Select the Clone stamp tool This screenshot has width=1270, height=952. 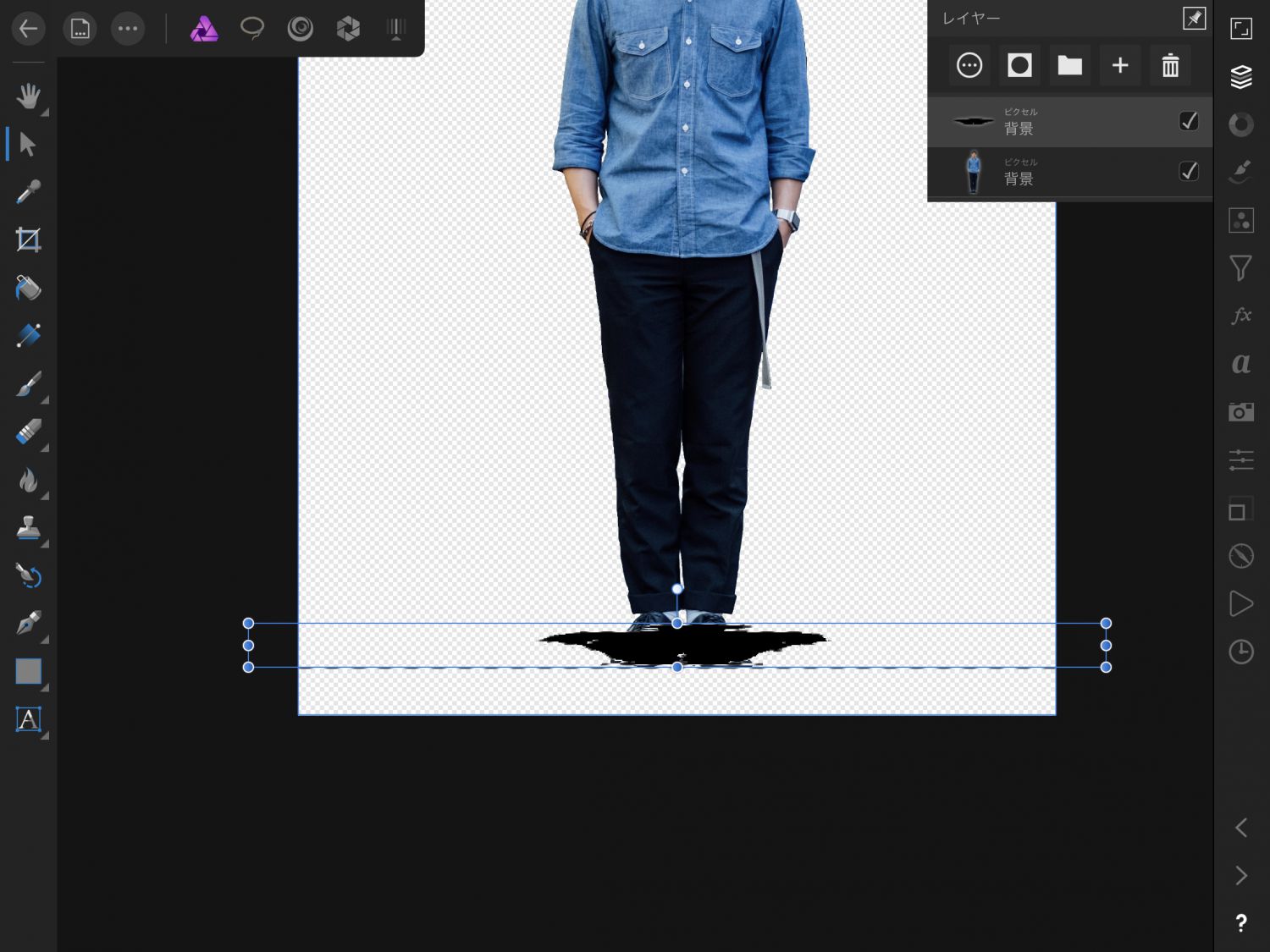click(x=28, y=529)
